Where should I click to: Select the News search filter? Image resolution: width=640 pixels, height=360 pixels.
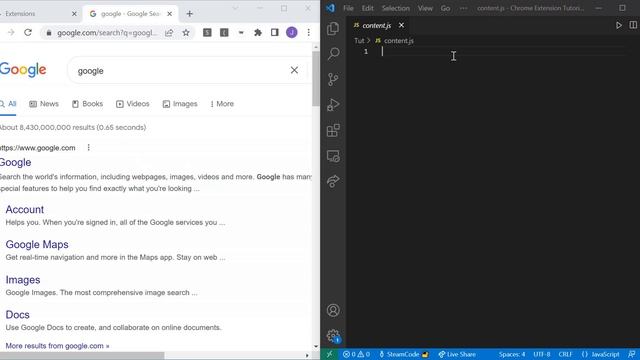(x=44, y=104)
